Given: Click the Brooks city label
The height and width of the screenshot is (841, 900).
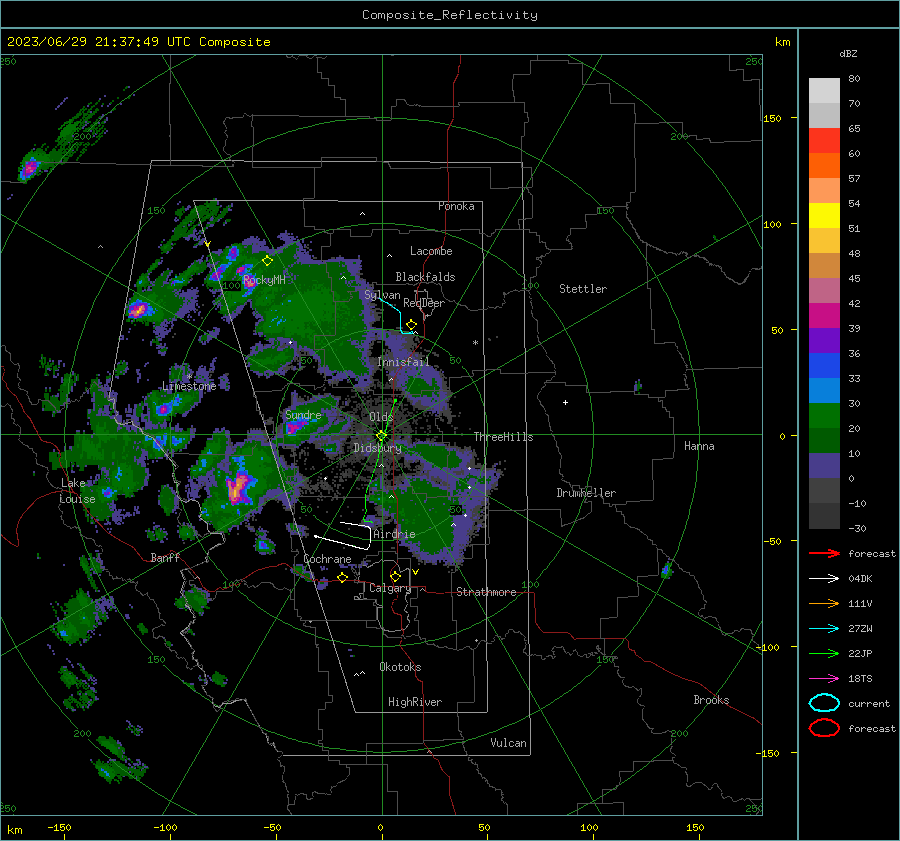Looking at the screenshot, I should tap(711, 700).
